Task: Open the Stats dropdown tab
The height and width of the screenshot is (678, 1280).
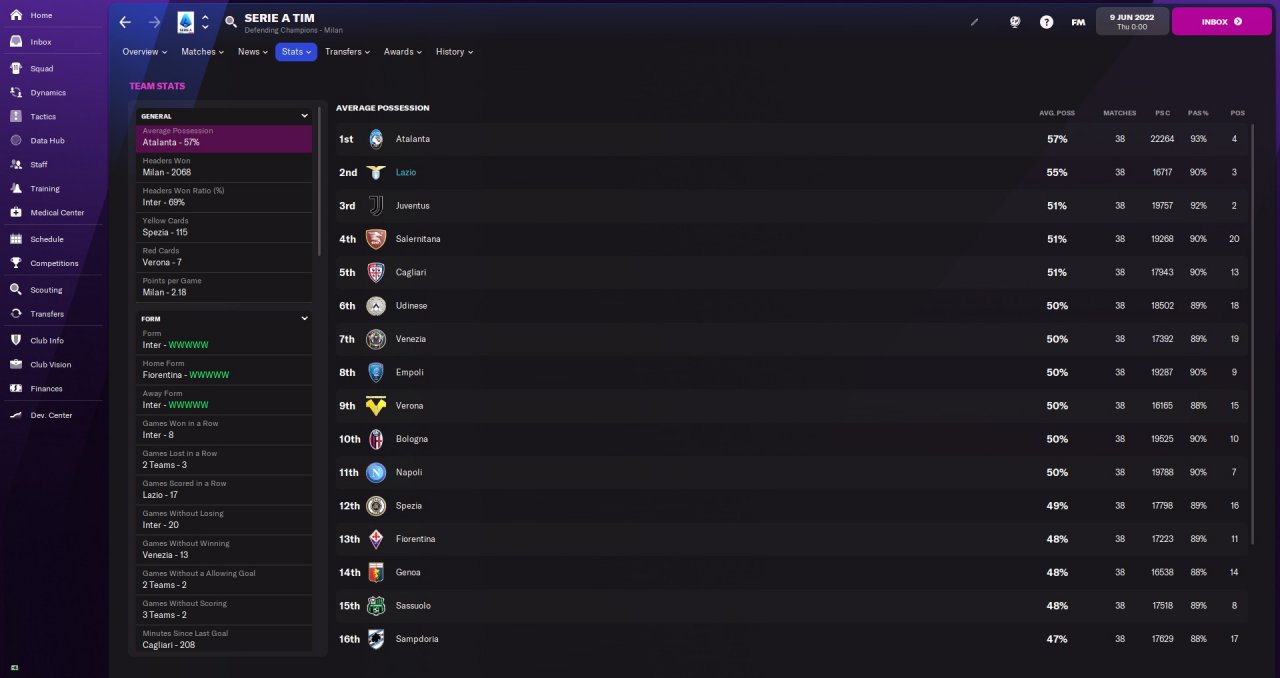Action: (296, 52)
